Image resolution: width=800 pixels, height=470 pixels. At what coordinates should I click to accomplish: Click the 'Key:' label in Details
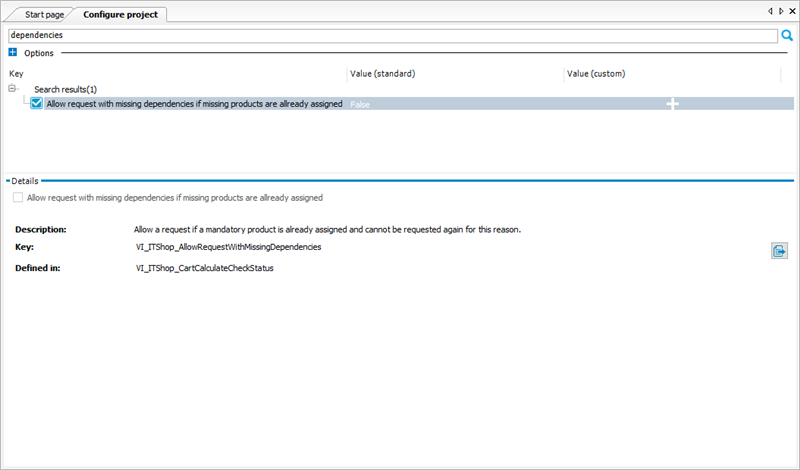pos(24,247)
